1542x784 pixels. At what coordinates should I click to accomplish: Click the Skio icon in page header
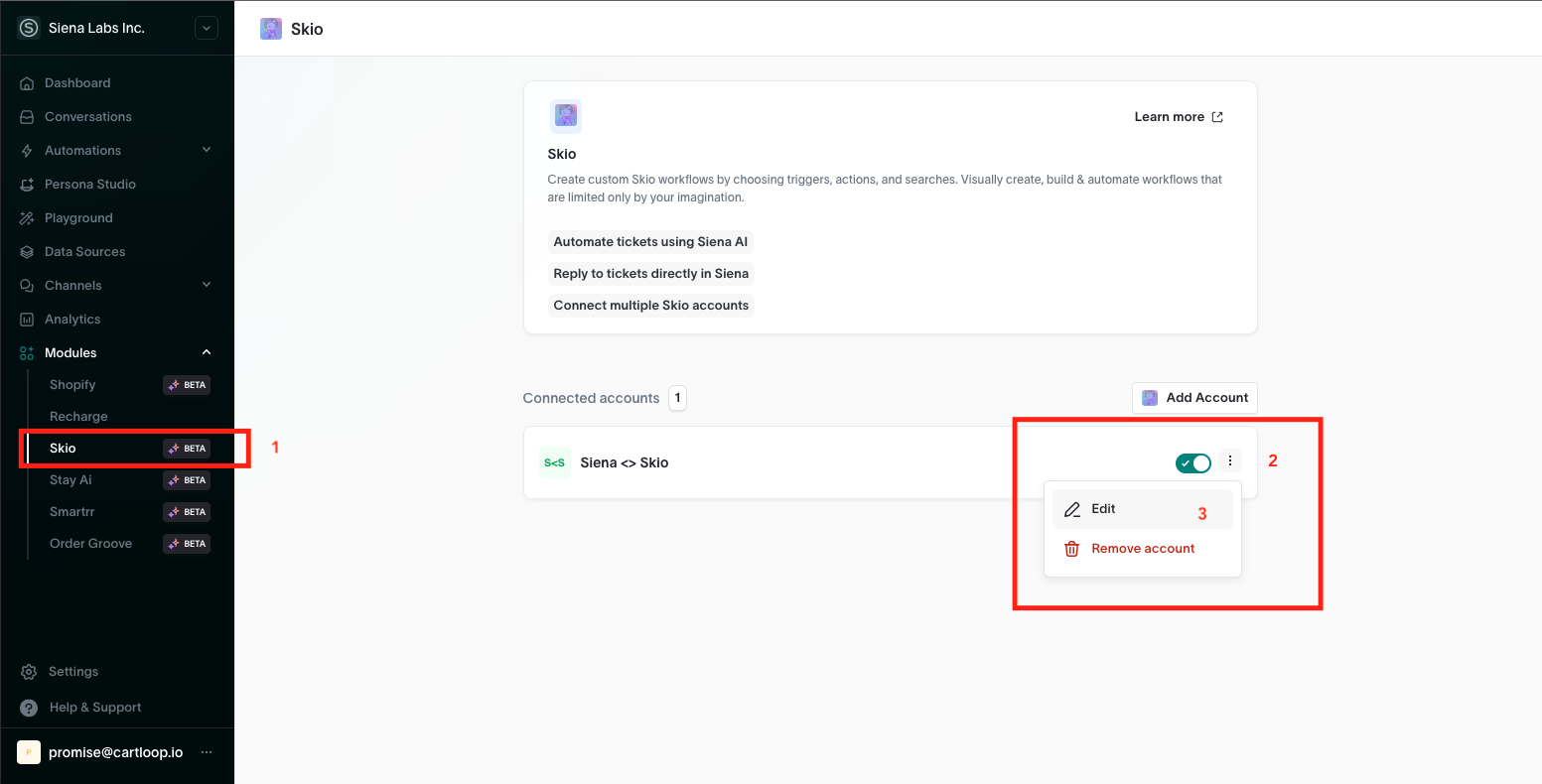(271, 29)
